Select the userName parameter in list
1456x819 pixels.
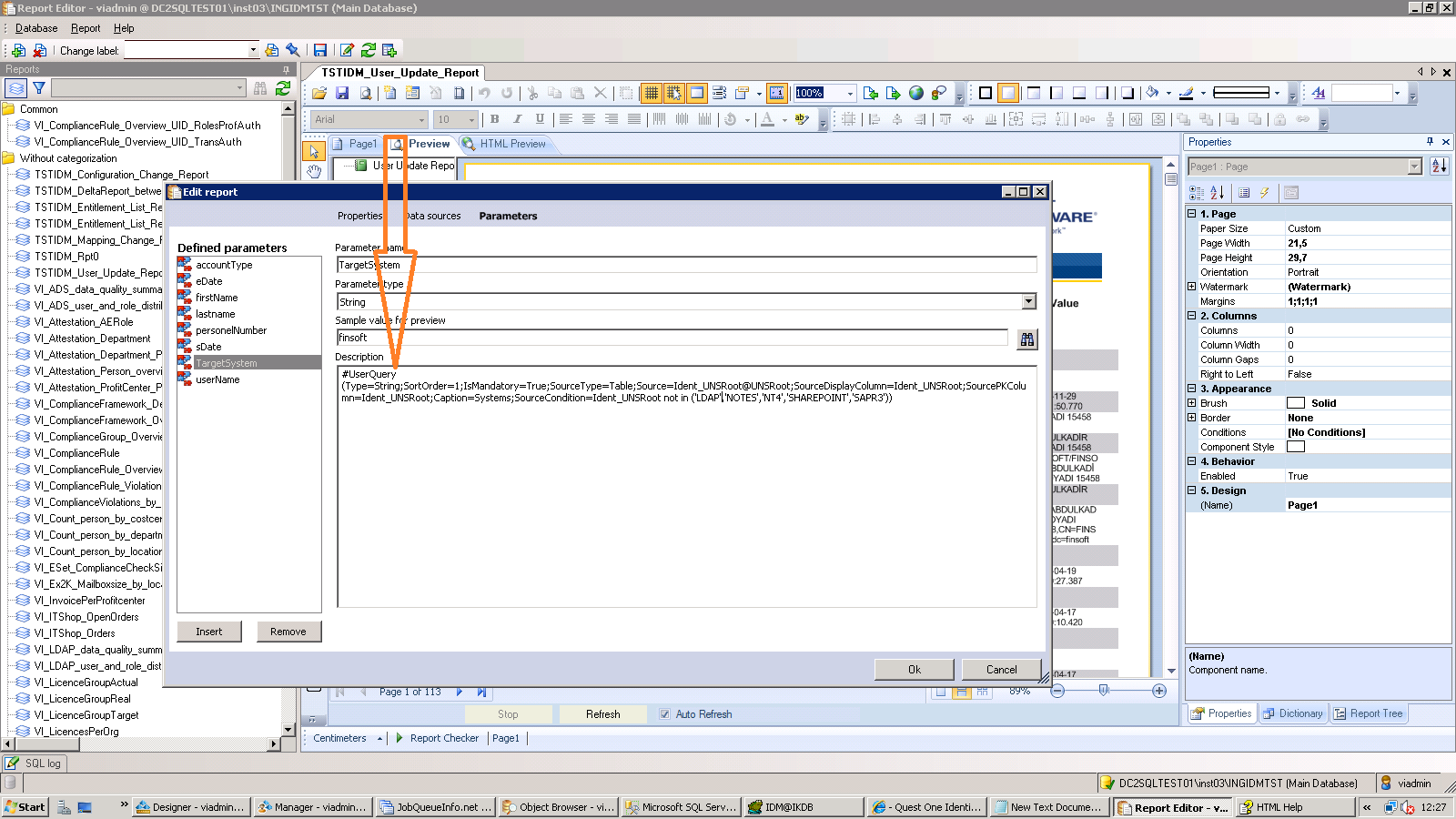tap(217, 379)
